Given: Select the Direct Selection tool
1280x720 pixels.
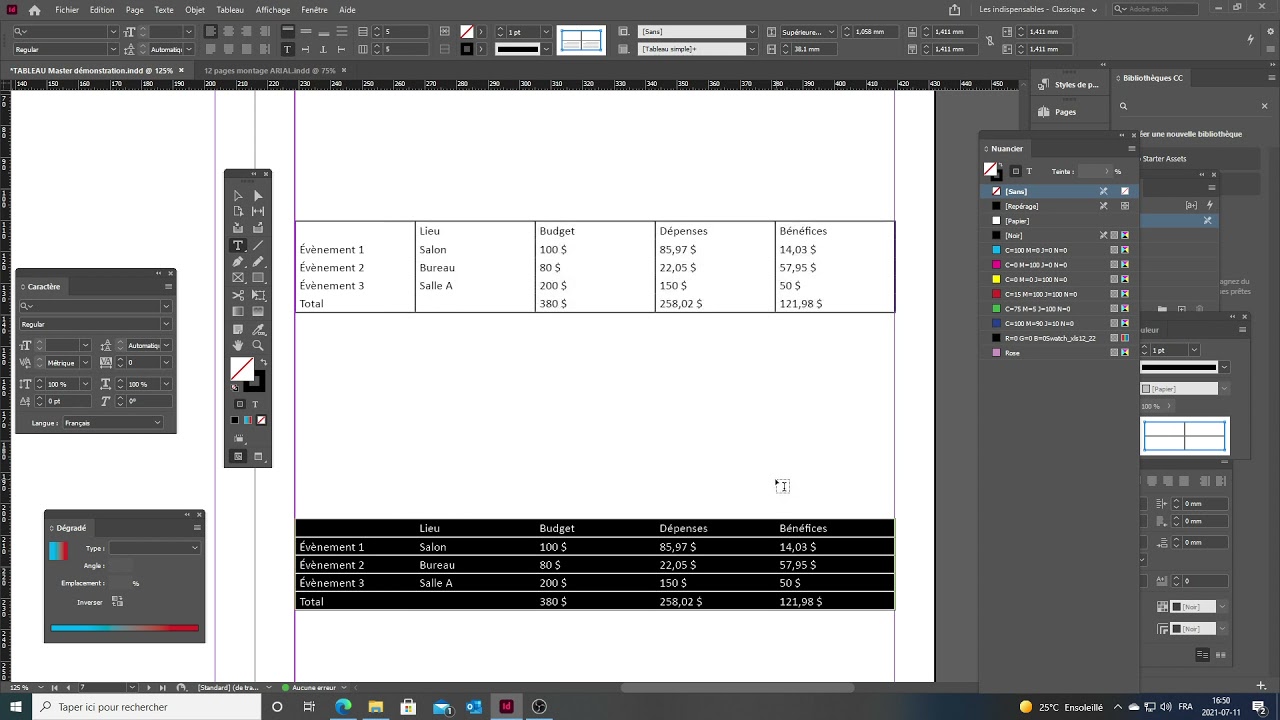Looking at the screenshot, I should click(258, 196).
